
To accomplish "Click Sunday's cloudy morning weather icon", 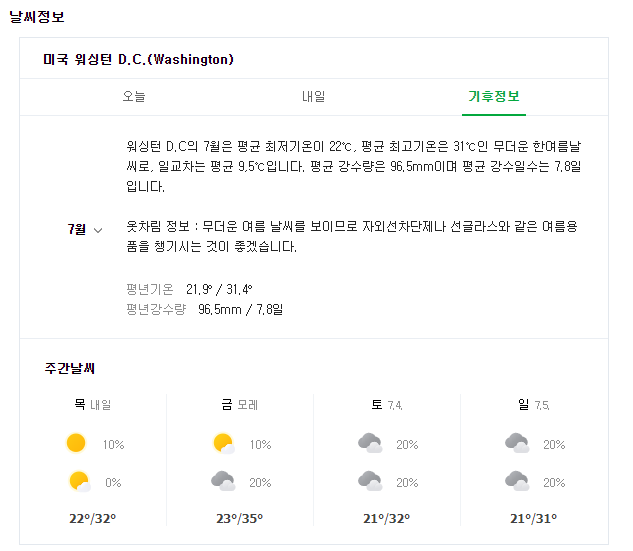I will pyautogui.click(x=517, y=443).
